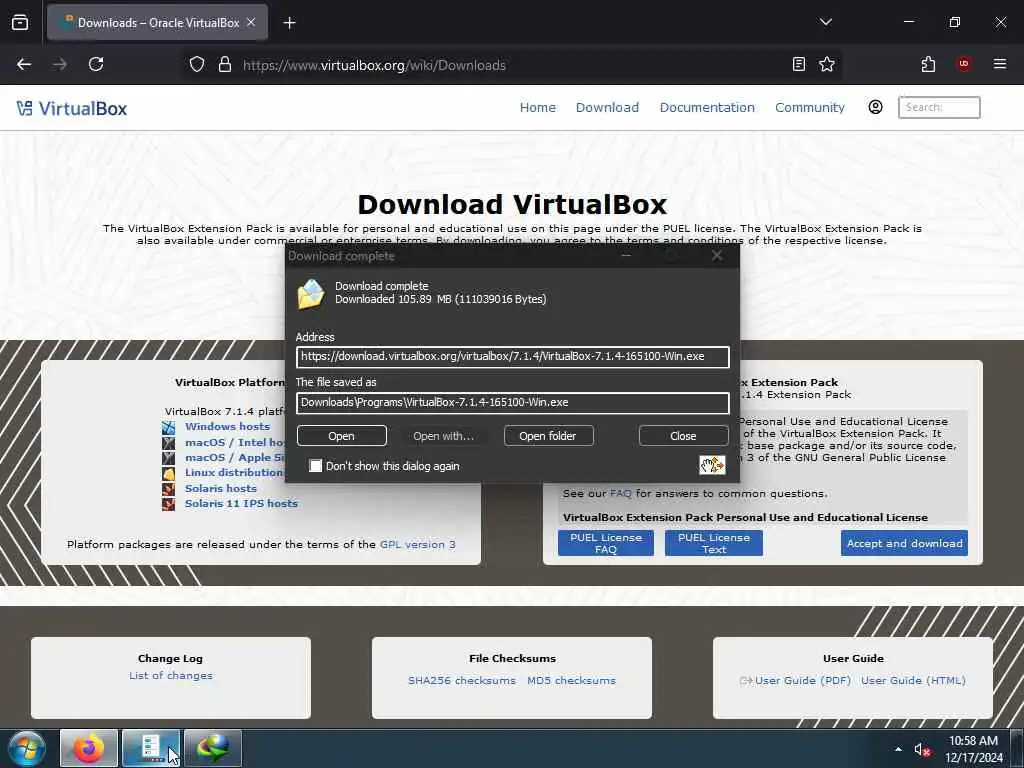Screen dimensions: 1024x768
Task: Open the FAQ link in Extension Pack
Action: click(x=620, y=494)
